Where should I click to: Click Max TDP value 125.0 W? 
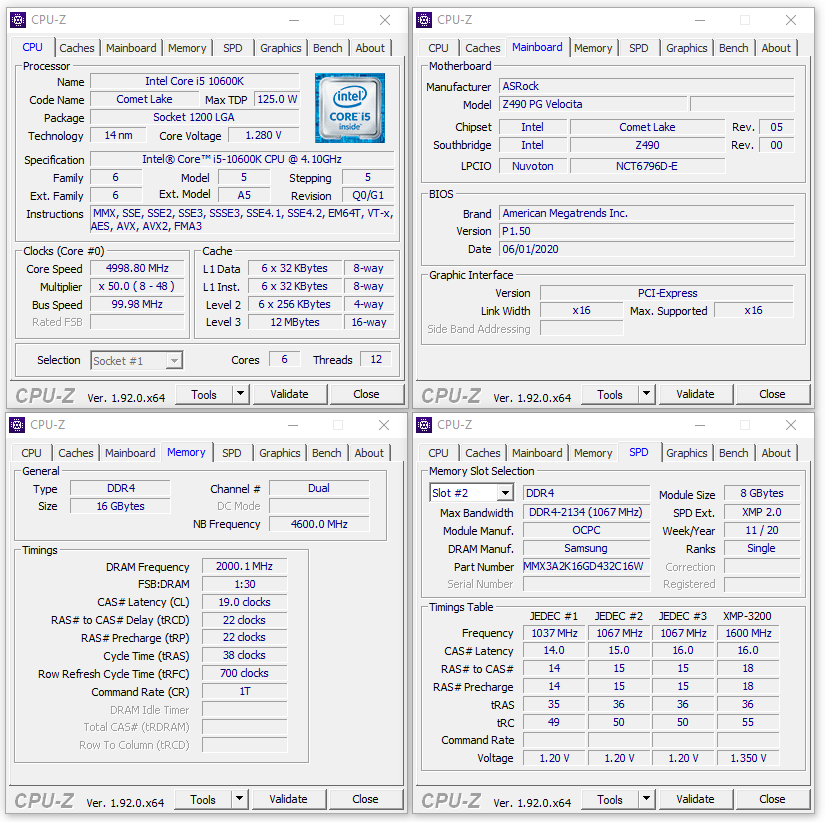(277, 99)
